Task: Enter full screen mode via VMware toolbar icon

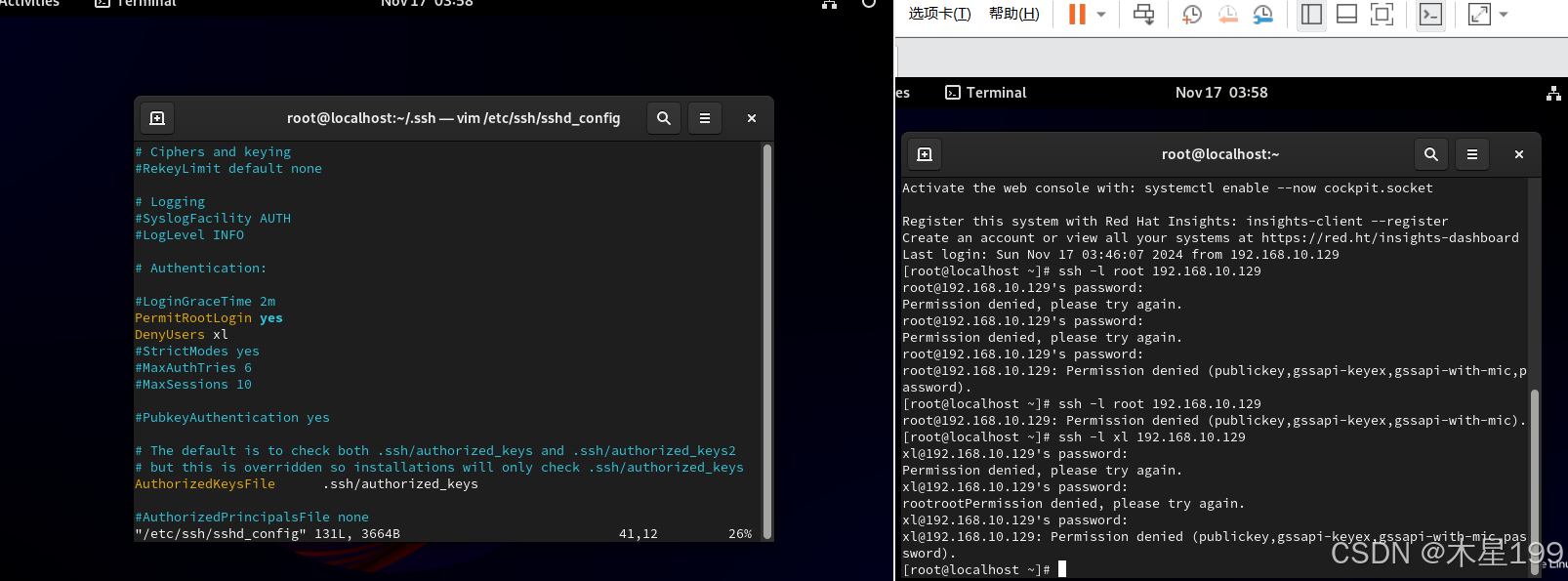Action: [1382, 14]
